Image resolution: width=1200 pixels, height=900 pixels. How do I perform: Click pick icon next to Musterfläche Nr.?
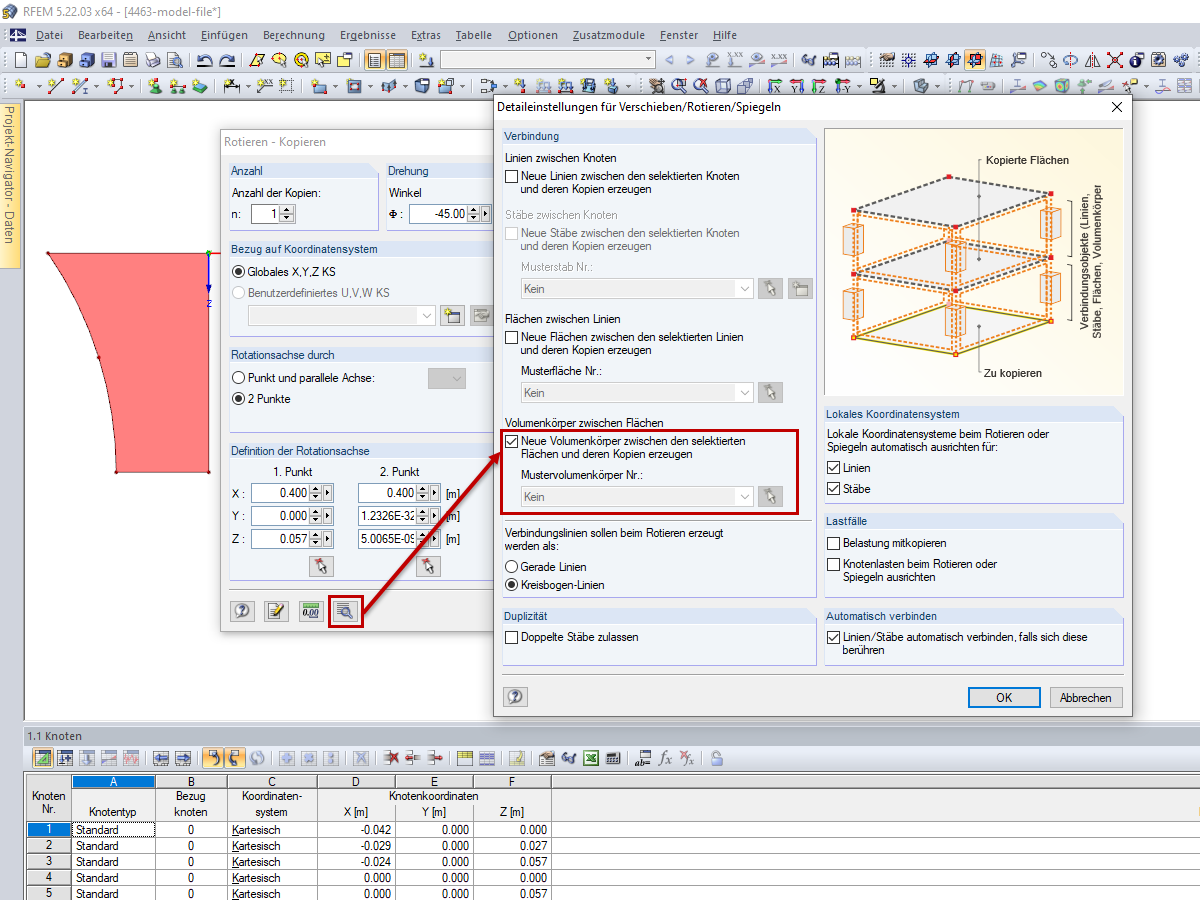pyautogui.click(x=770, y=392)
